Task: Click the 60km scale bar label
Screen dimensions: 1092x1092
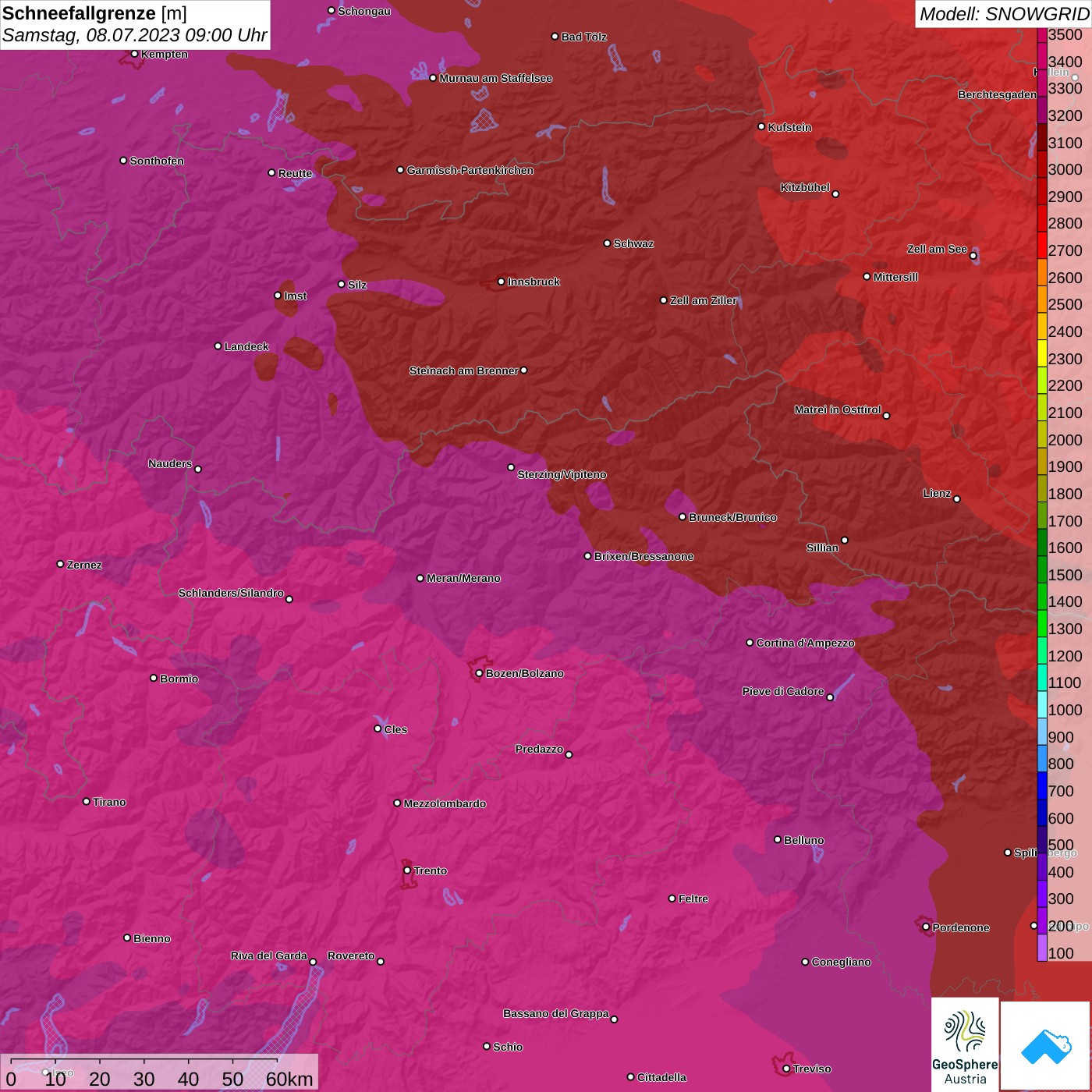Action: coord(289,1079)
